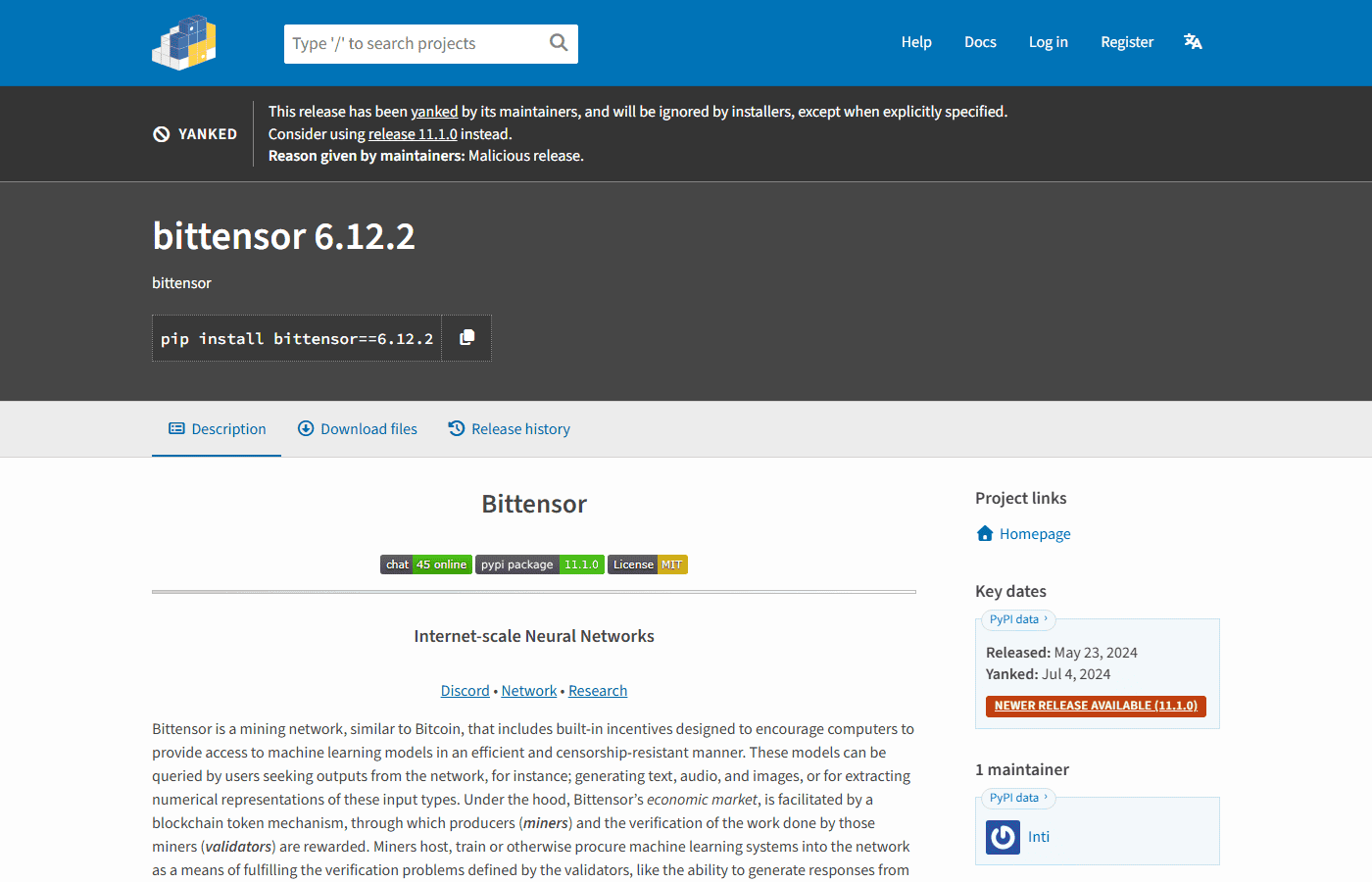Expand PyPI data under Key dates
1372x882 pixels.
1018,619
